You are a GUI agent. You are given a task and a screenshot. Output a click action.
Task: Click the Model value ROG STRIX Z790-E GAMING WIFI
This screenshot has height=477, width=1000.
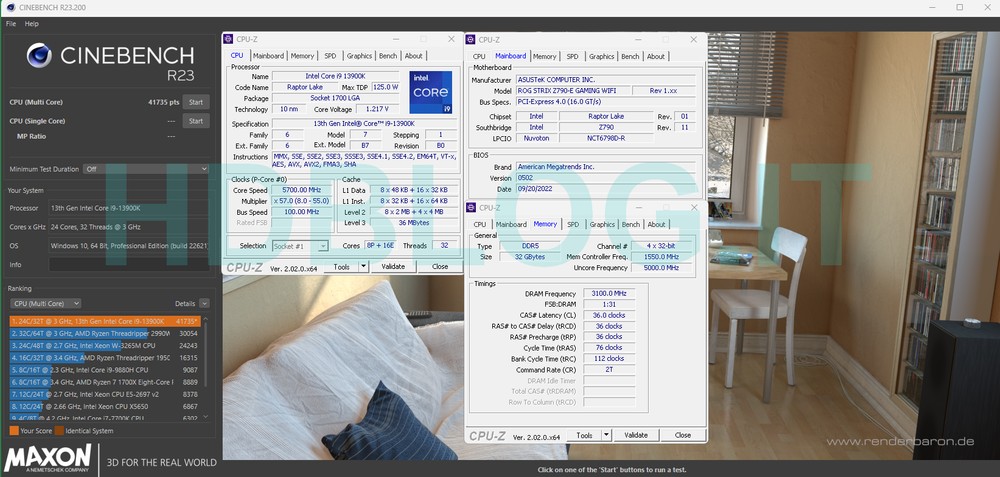pos(573,91)
